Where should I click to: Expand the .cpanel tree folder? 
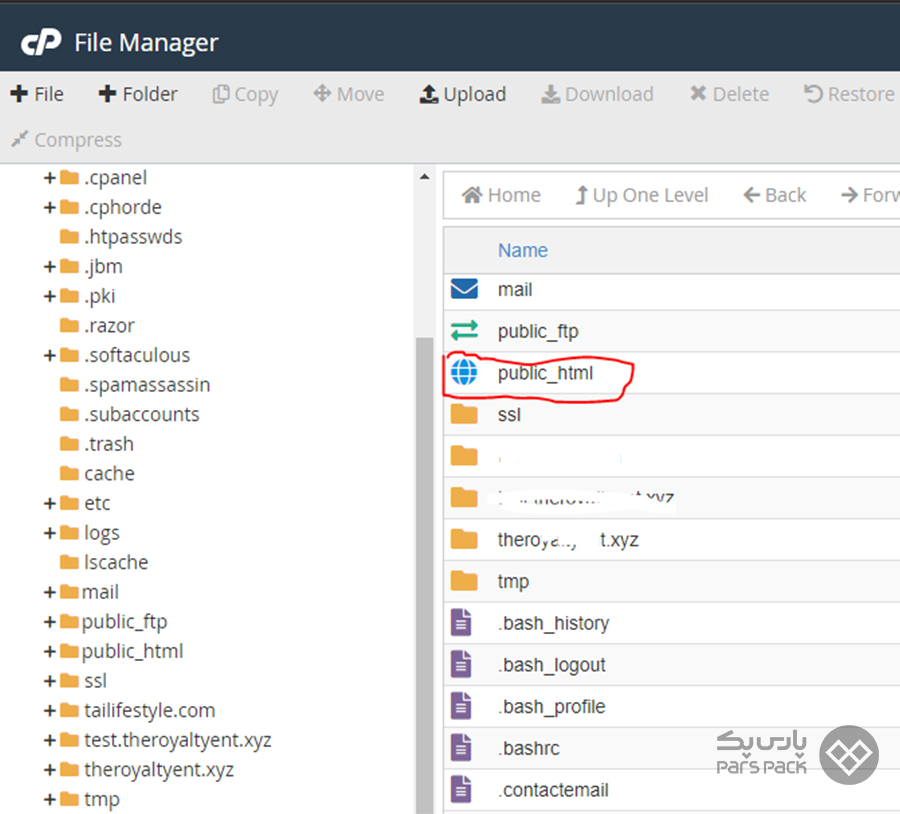(x=50, y=178)
